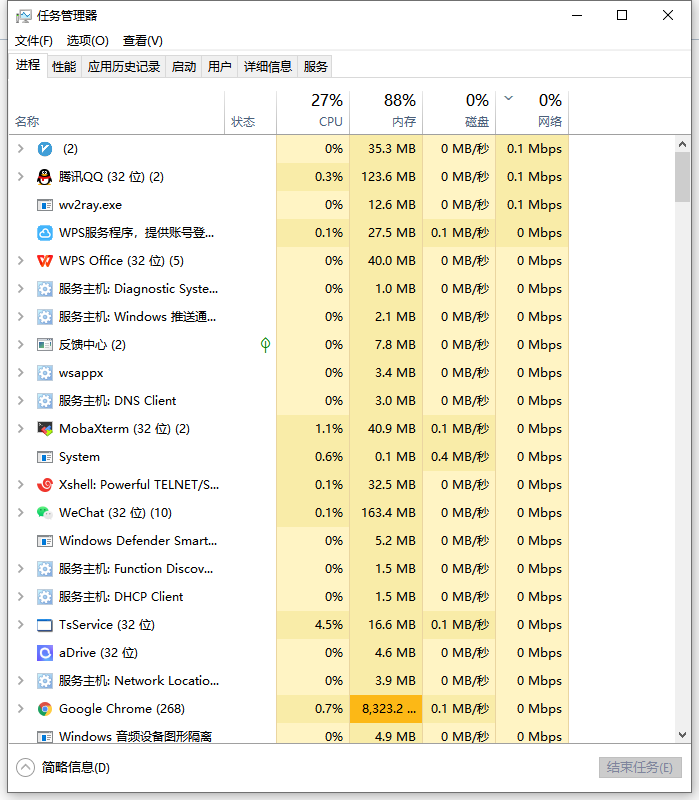
Task: Click the Diagnostic System service host gear icon
Action: [45, 289]
